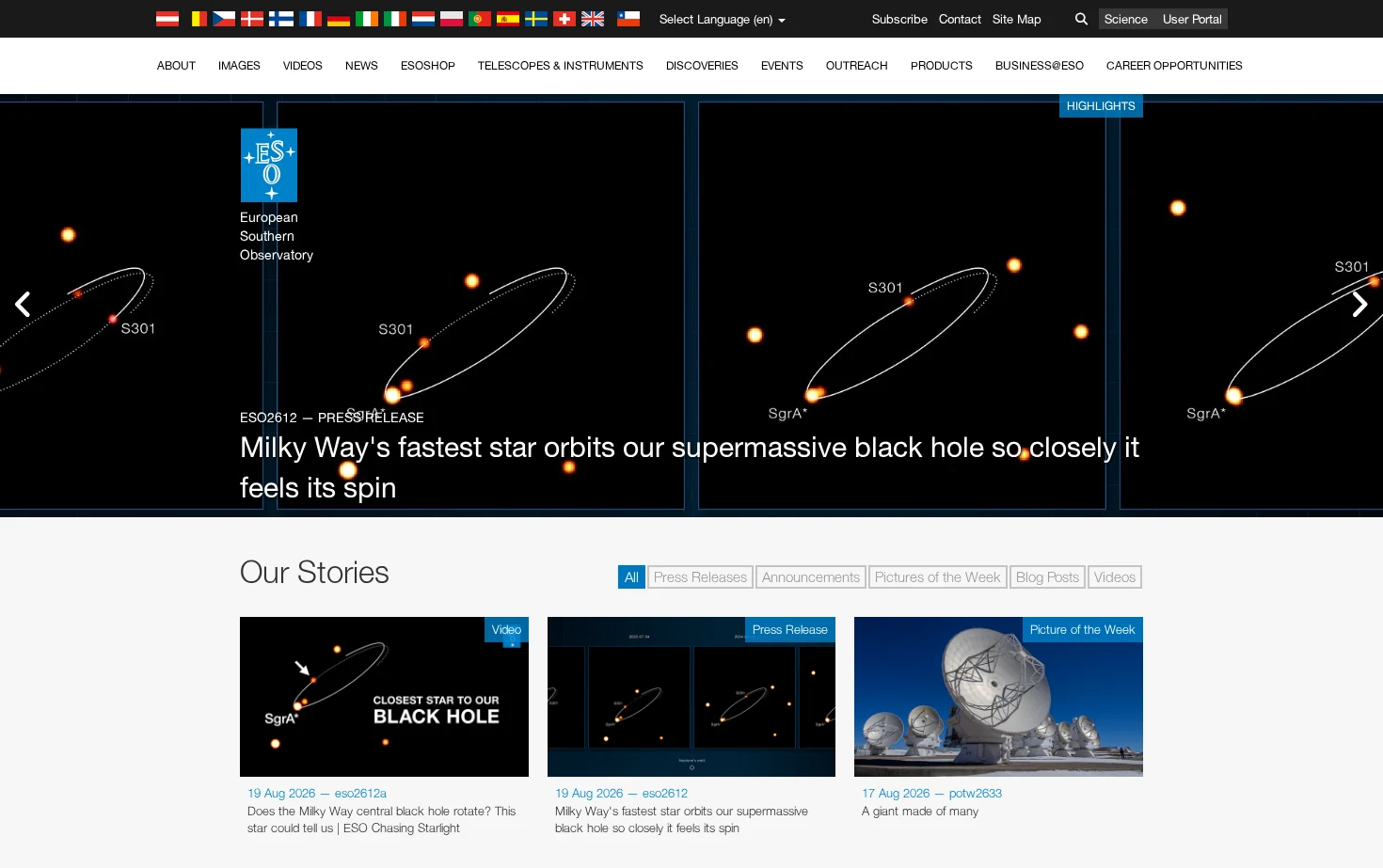1383x868 pixels.
Task: Filter stories by Pictures of the Week
Action: (x=938, y=577)
